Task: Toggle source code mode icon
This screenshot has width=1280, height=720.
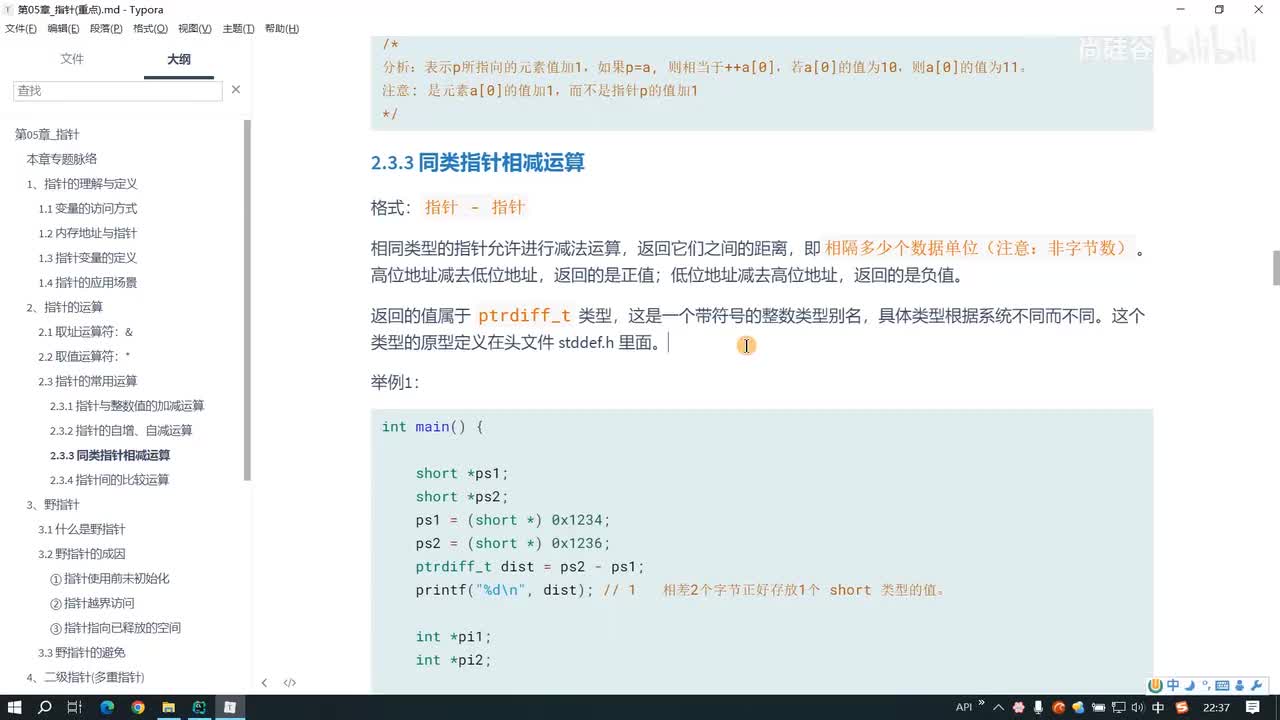Action: coord(290,683)
